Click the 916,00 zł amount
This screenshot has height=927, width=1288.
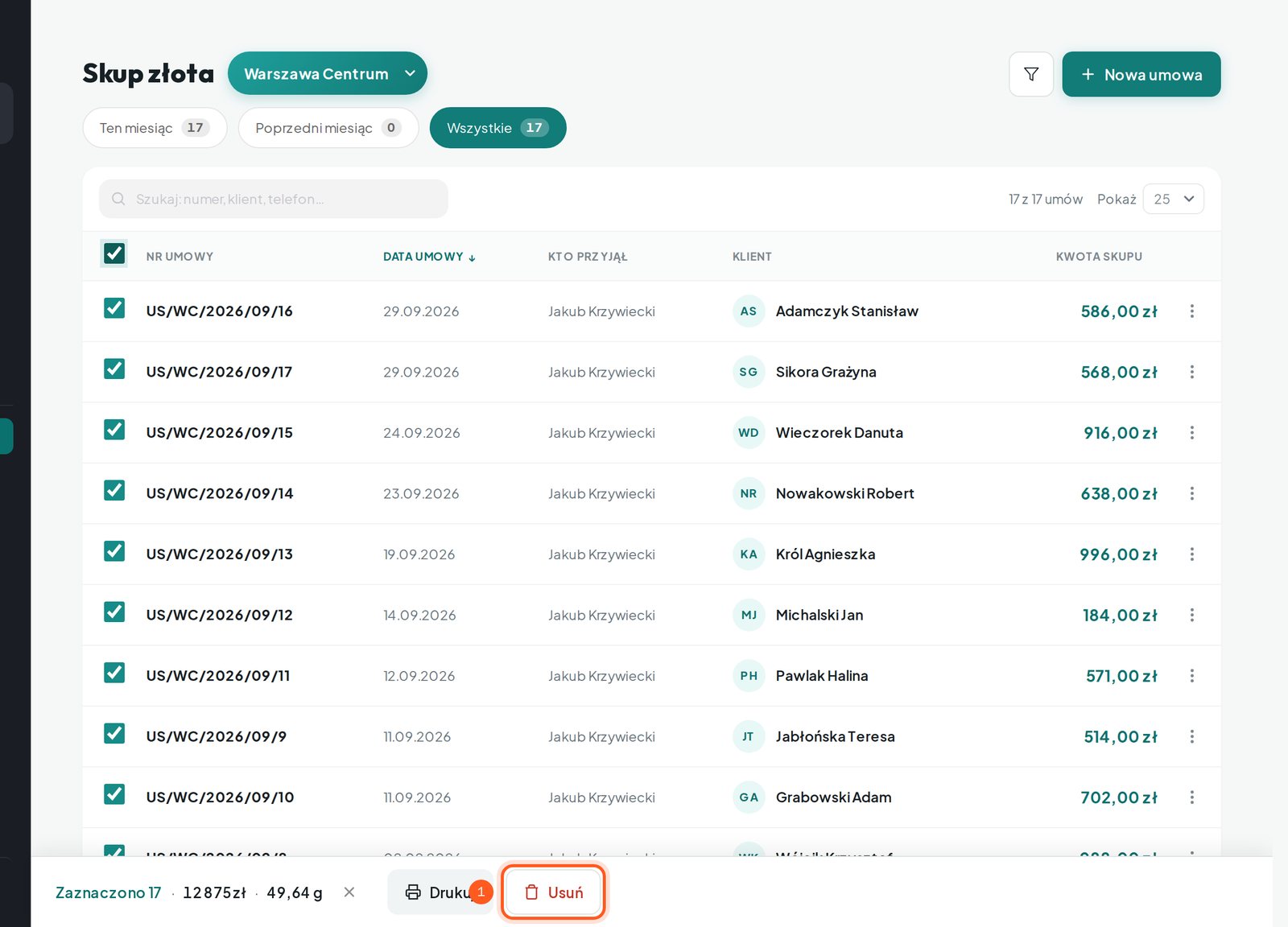tap(1121, 433)
